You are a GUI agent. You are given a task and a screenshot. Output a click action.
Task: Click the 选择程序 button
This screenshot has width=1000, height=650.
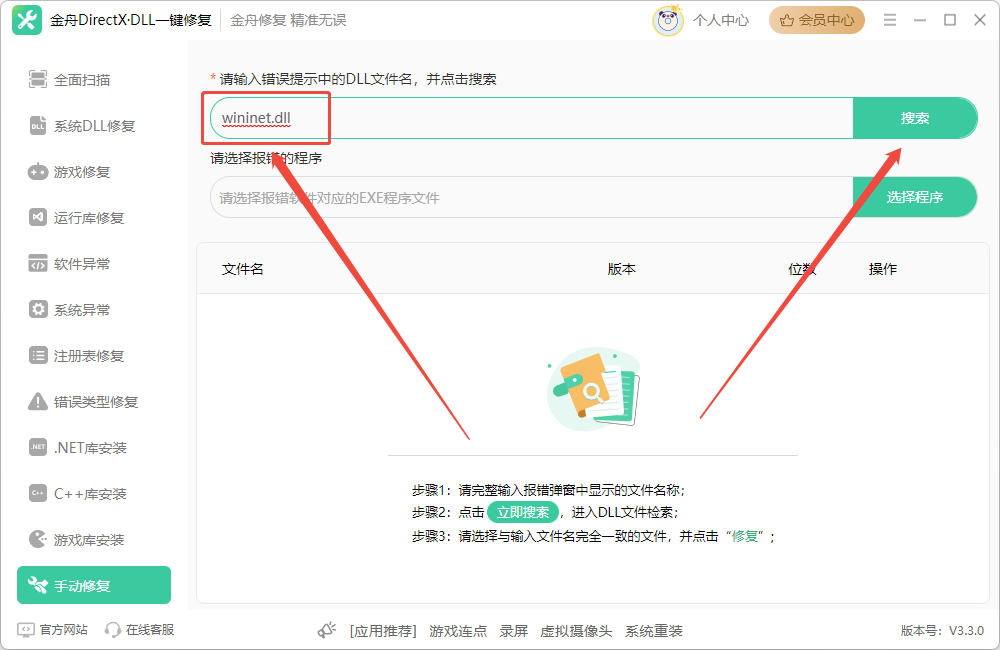click(915, 197)
